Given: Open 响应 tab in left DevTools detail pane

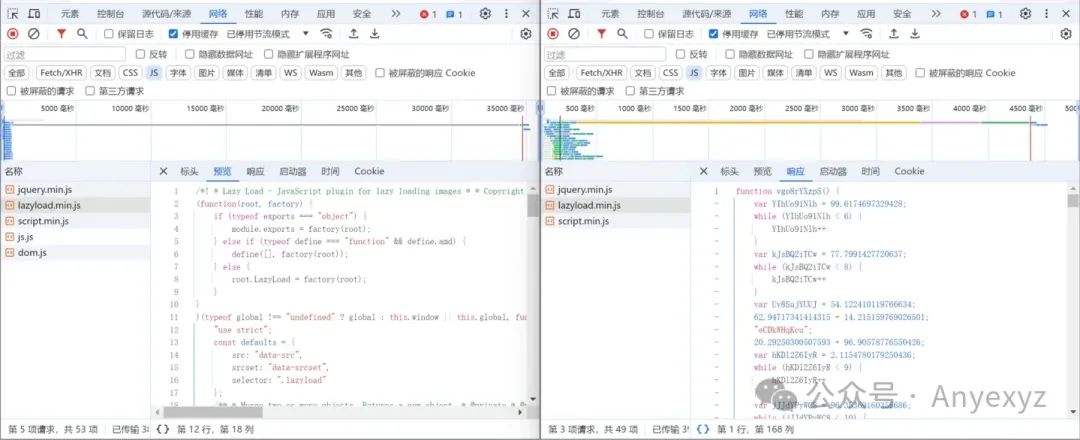Looking at the screenshot, I should click(255, 171).
